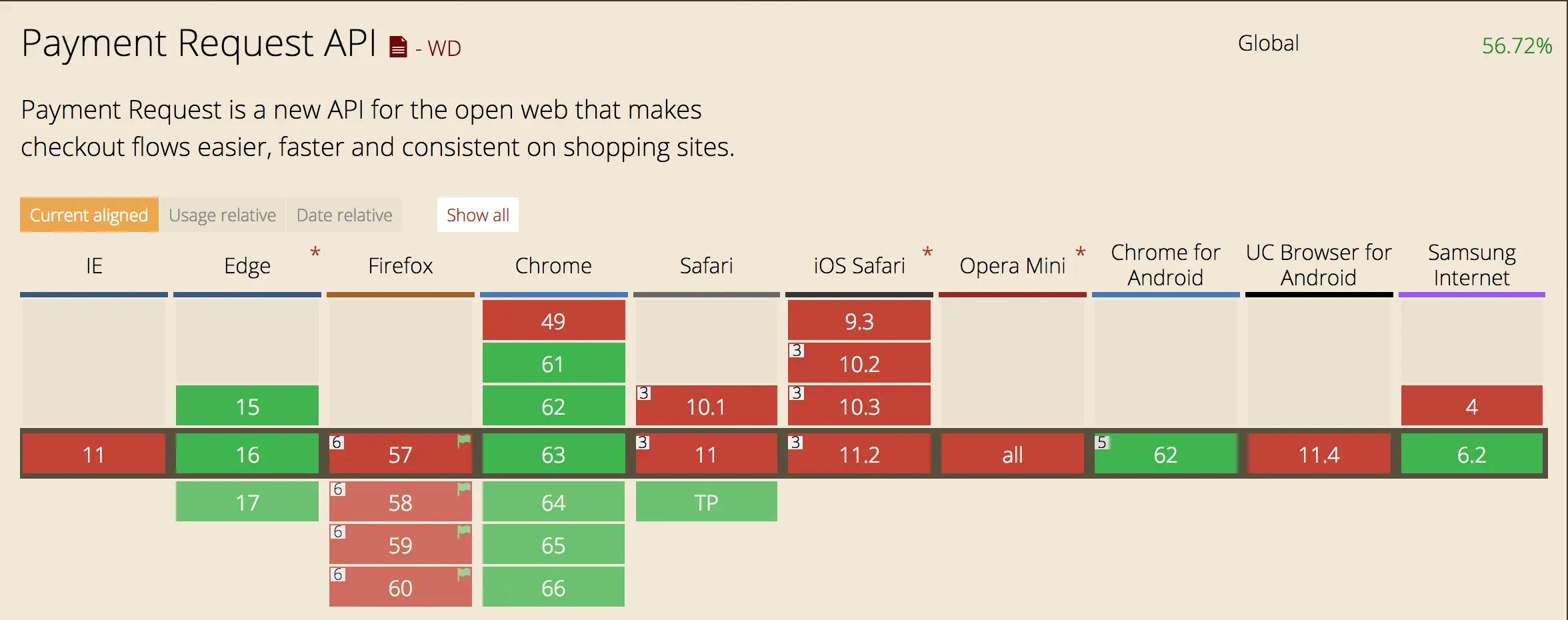This screenshot has height=620, width=1568.
Task: Select the Edge 16 support cell
Action: pos(247,454)
